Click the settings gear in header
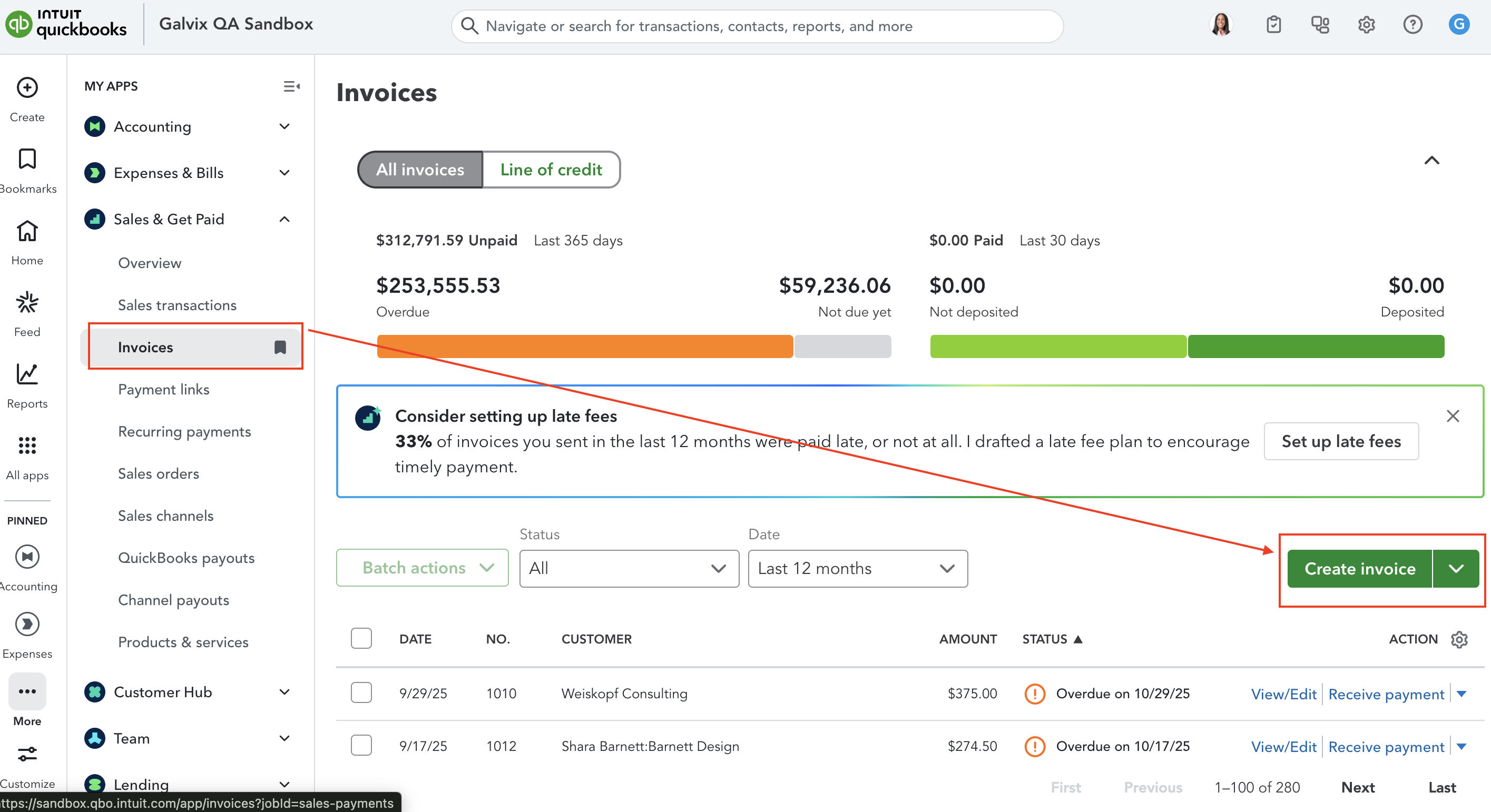 pos(1366,25)
